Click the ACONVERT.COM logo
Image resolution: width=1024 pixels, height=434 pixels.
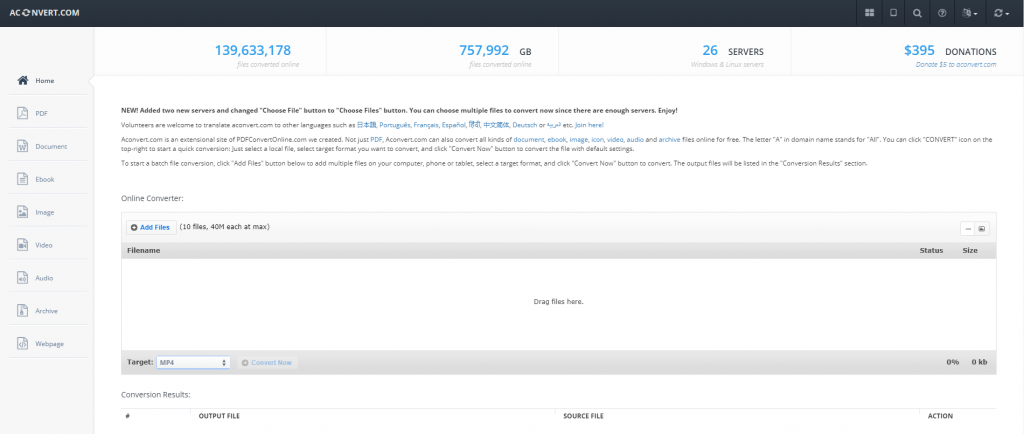pos(44,12)
